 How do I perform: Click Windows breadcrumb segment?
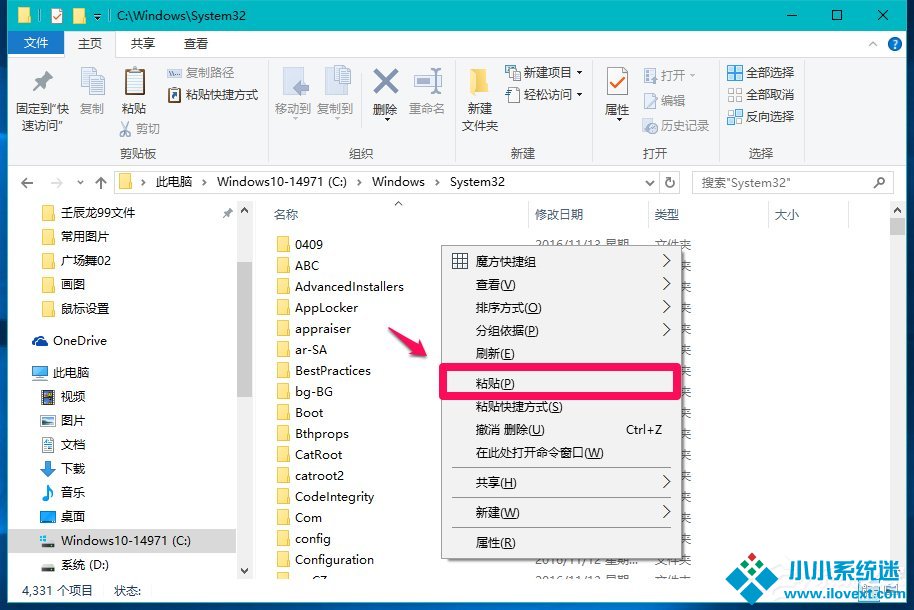point(398,182)
